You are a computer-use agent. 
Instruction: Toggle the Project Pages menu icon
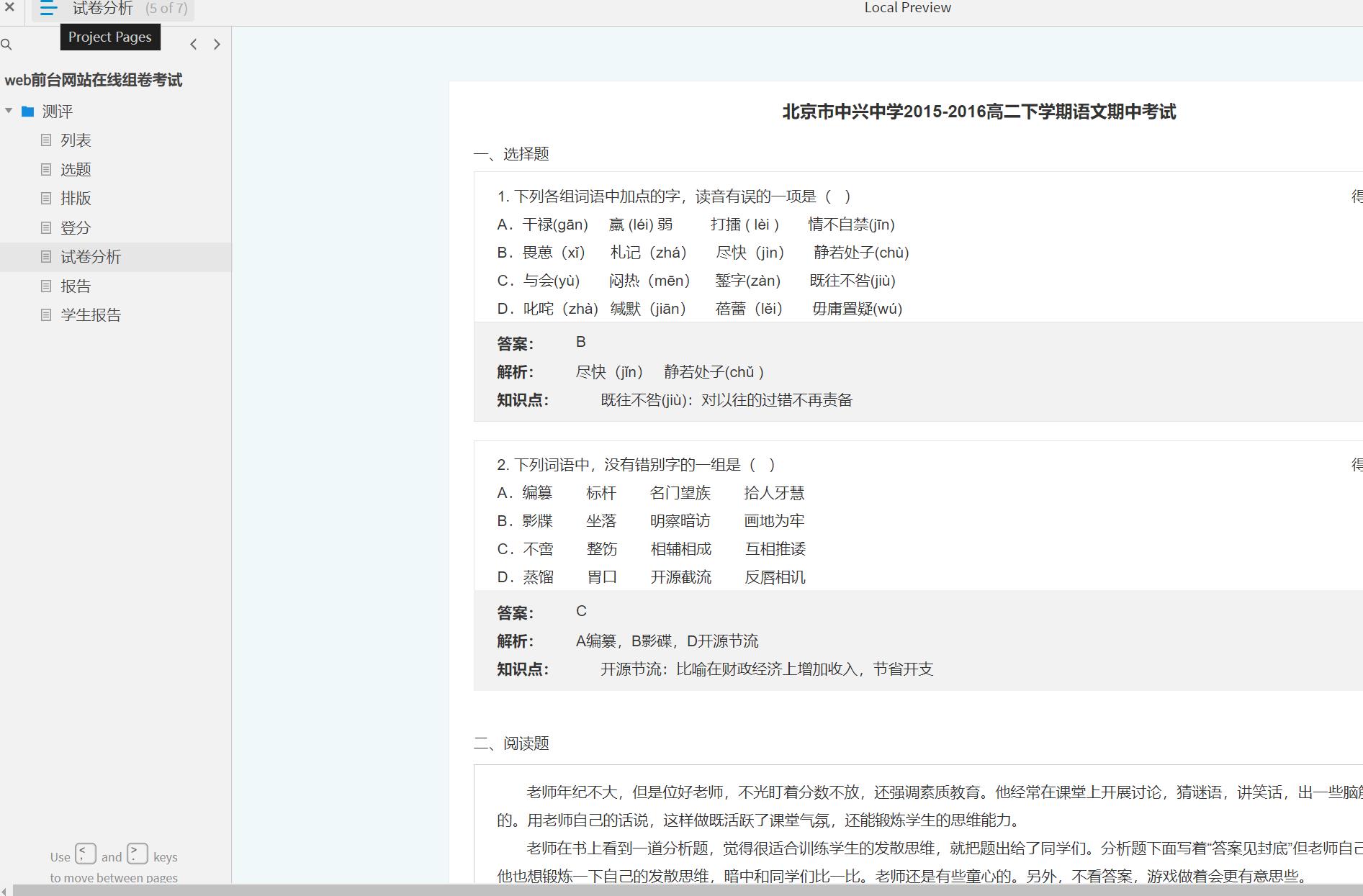48,9
